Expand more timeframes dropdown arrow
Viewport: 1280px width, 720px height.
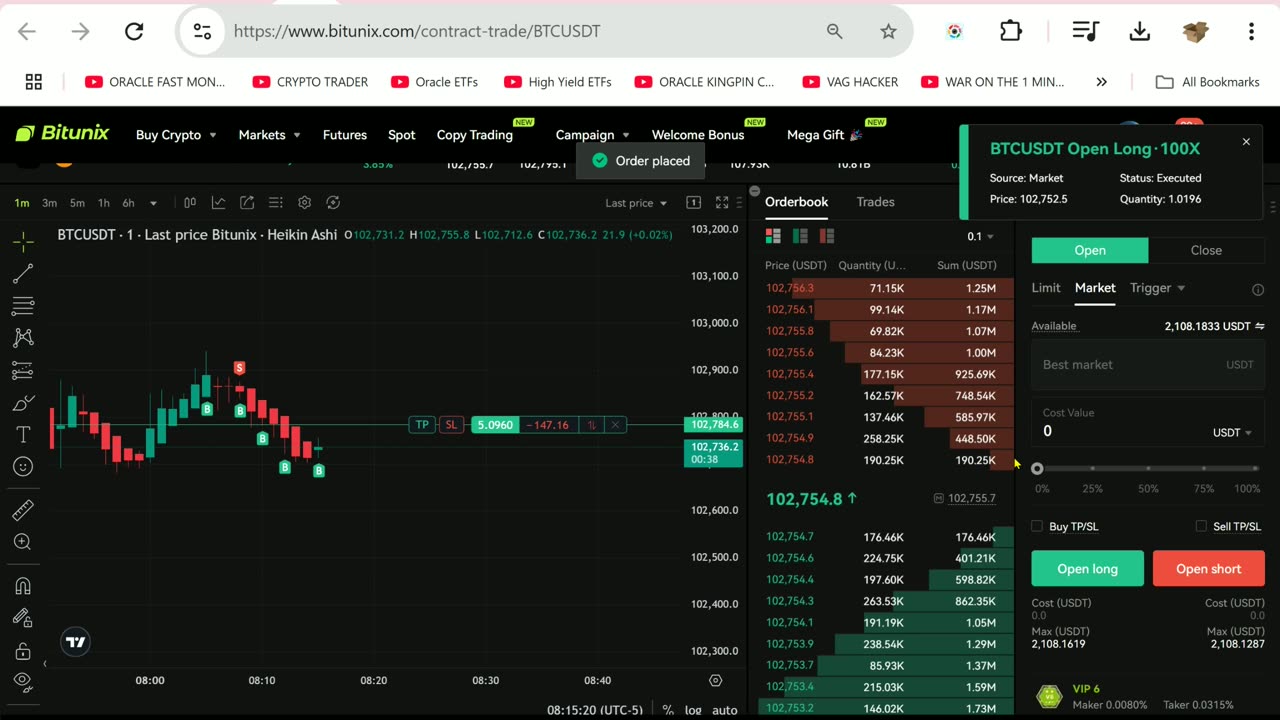(153, 203)
